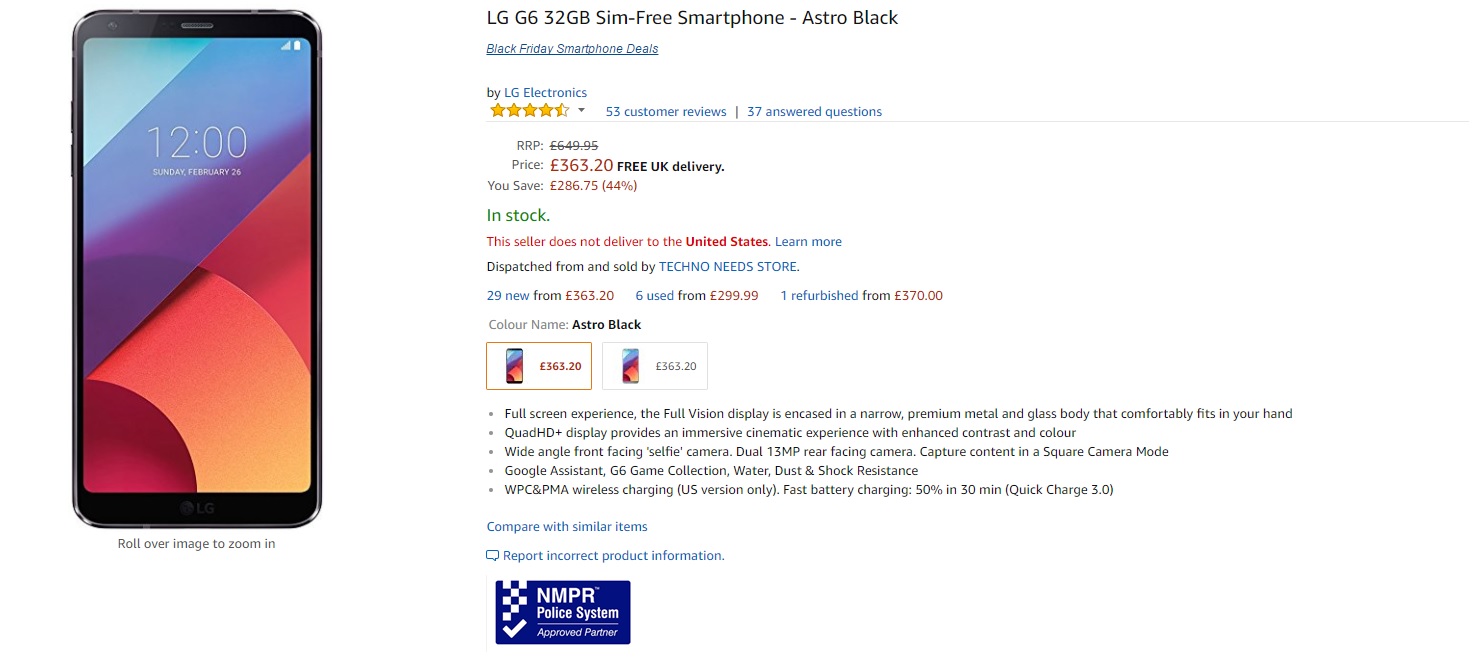The image size is (1477, 657).
Task: Click the speech bubble report icon
Action: 492,556
